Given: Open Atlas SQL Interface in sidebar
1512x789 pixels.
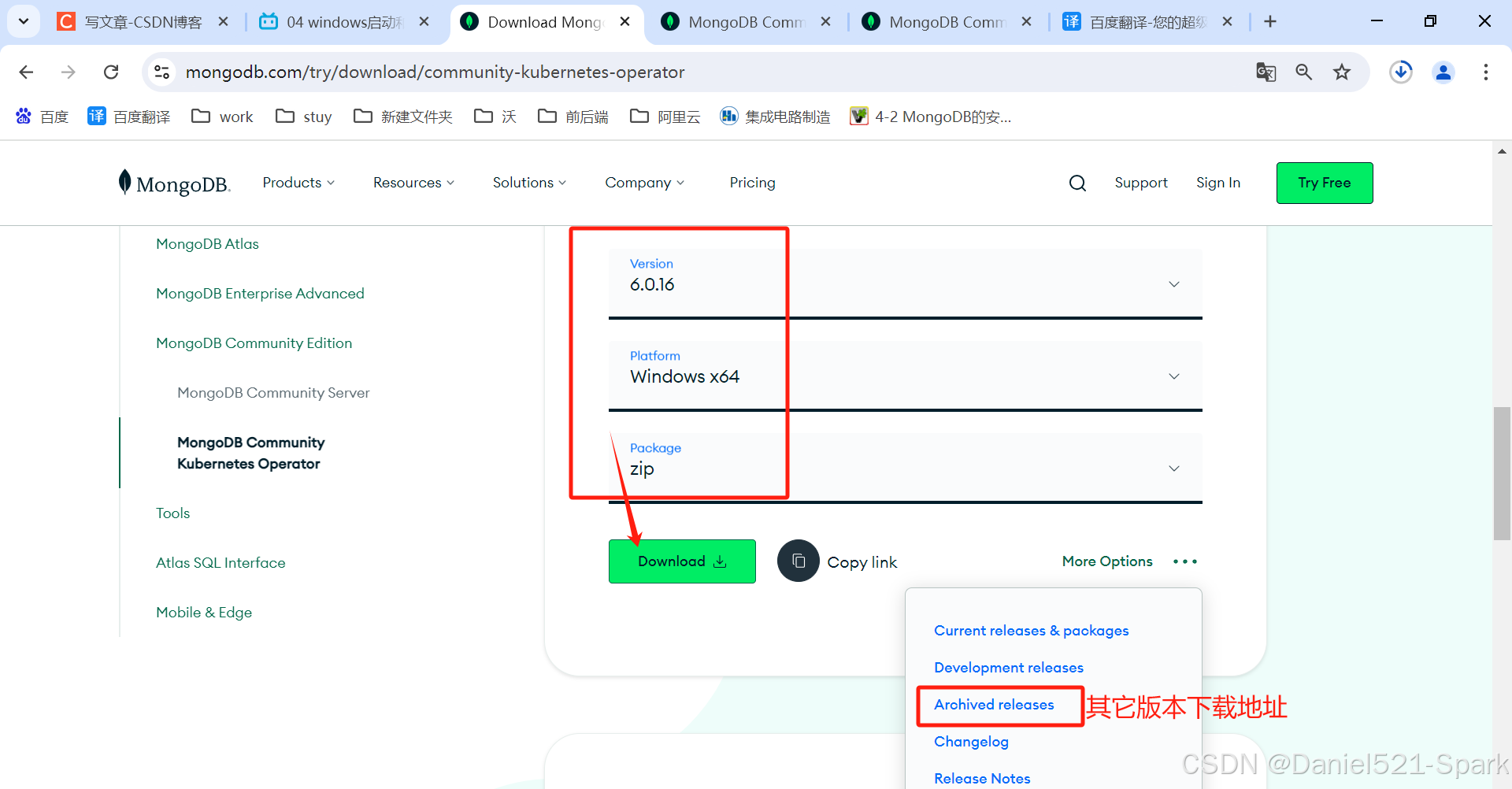Looking at the screenshot, I should 220,563.
